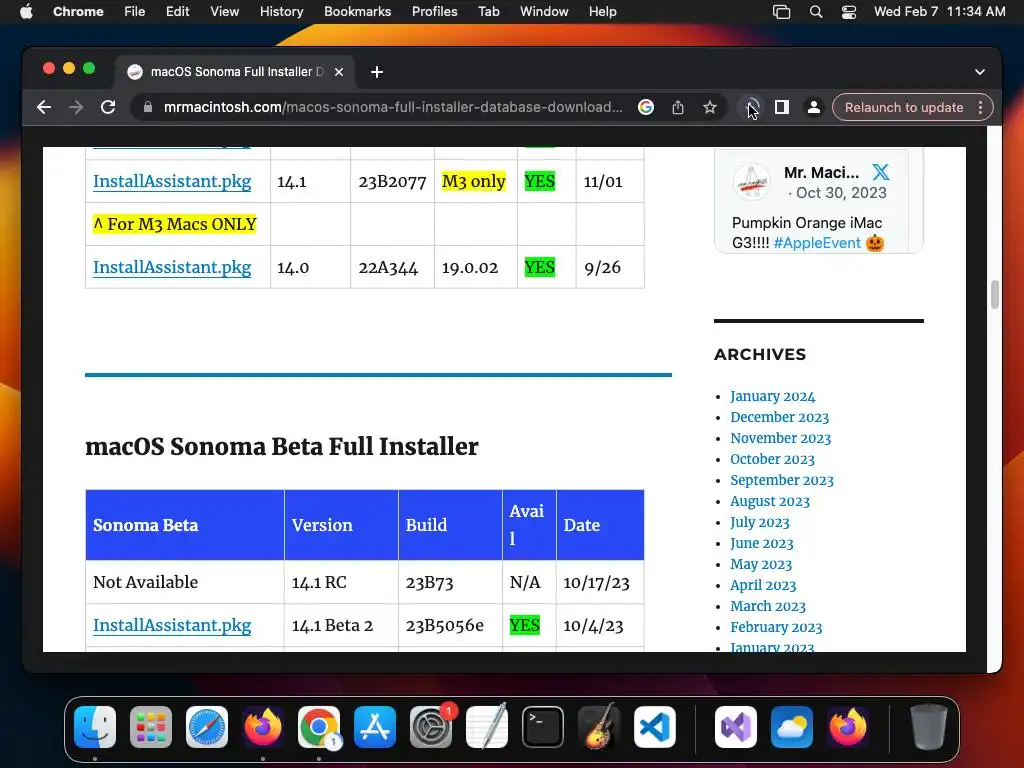Viewport: 1024px width, 768px height.
Task: Click Relaunch to update button
Action: point(904,107)
